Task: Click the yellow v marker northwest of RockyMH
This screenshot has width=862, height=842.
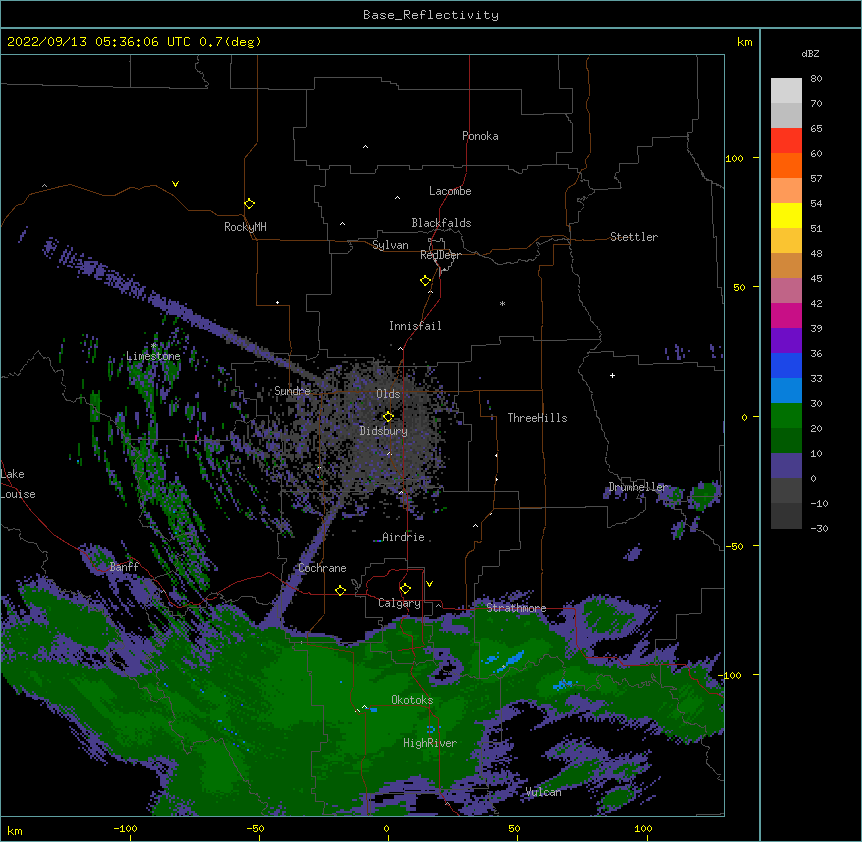Action: (175, 184)
